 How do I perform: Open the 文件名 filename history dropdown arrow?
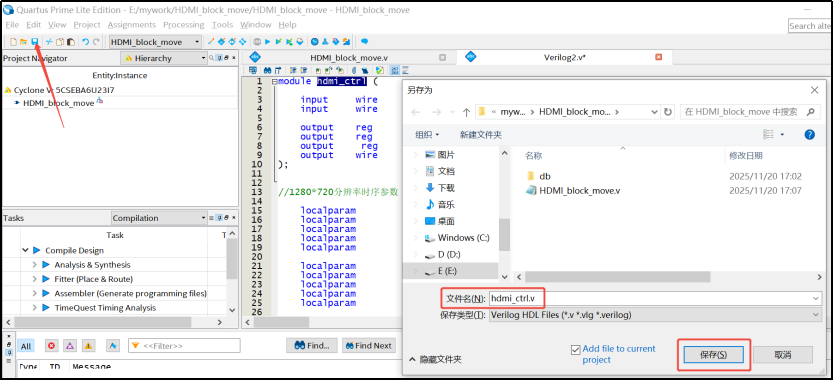pyautogui.click(x=816, y=299)
